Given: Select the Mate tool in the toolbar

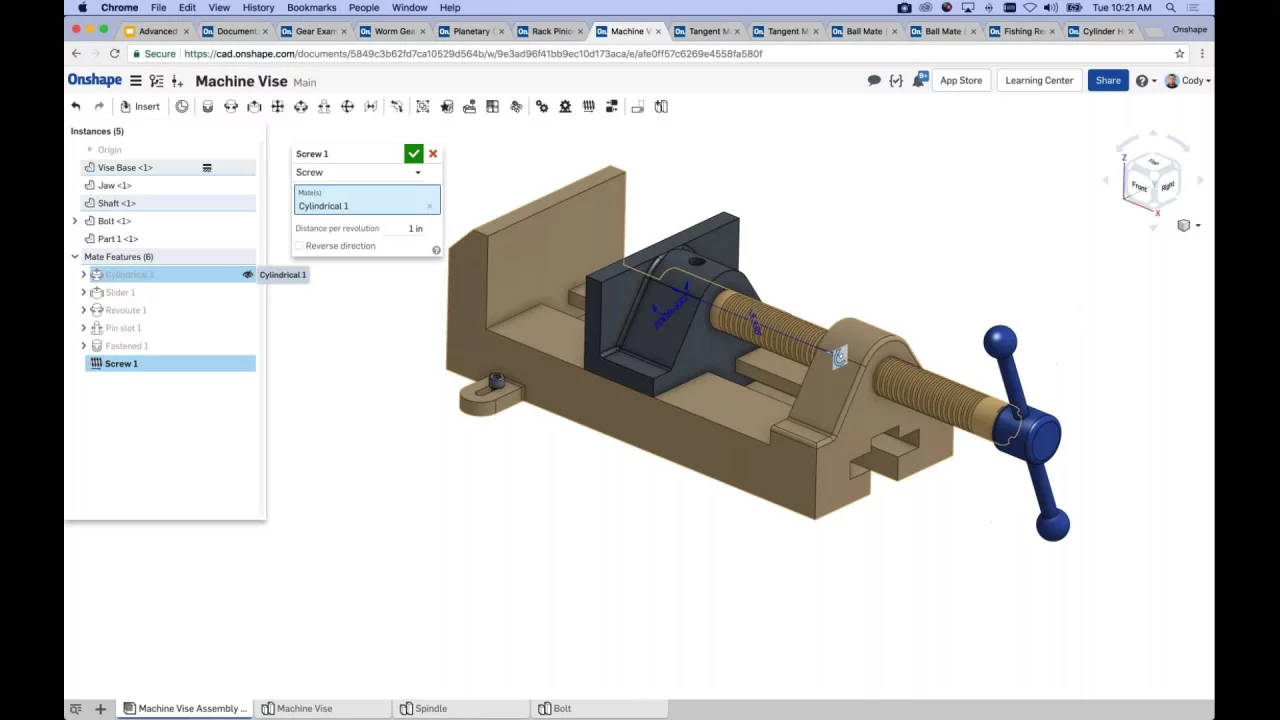Looking at the screenshot, I should (207, 106).
